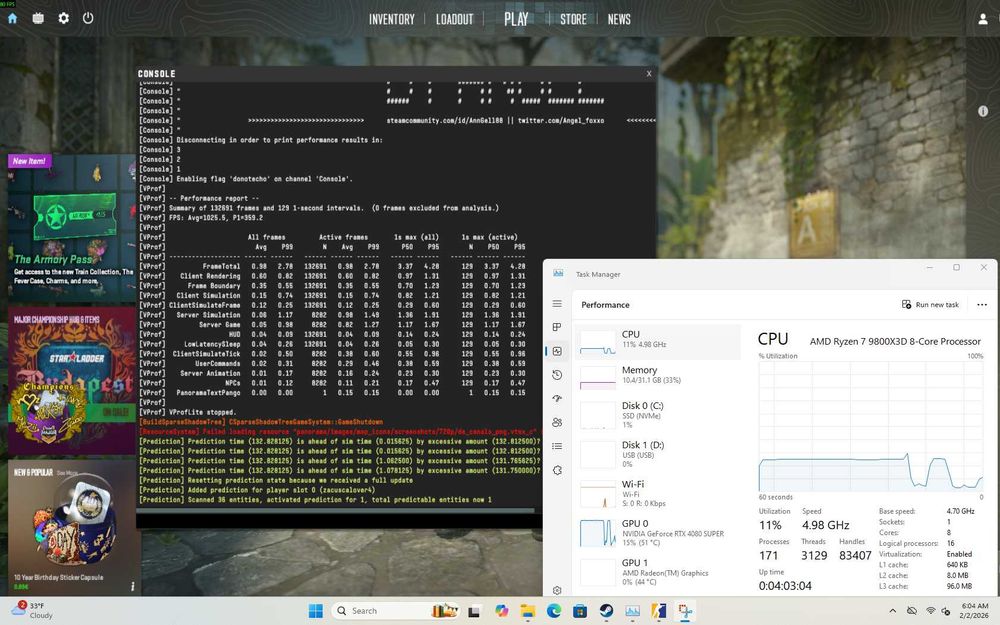Click the 'Client Rendering' row in VProf table
This screenshot has width=1000, height=625.
click(x=332, y=276)
